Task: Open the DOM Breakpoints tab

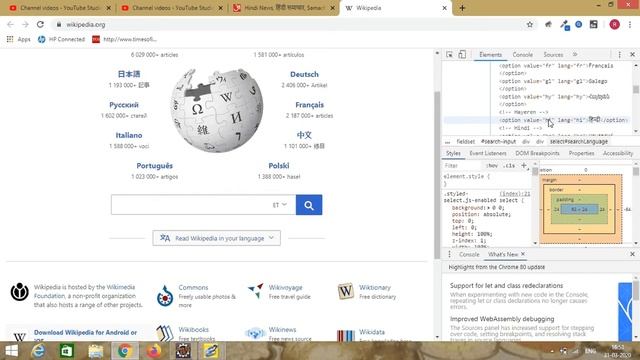Action: pyautogui.click(x=537, y=153)
